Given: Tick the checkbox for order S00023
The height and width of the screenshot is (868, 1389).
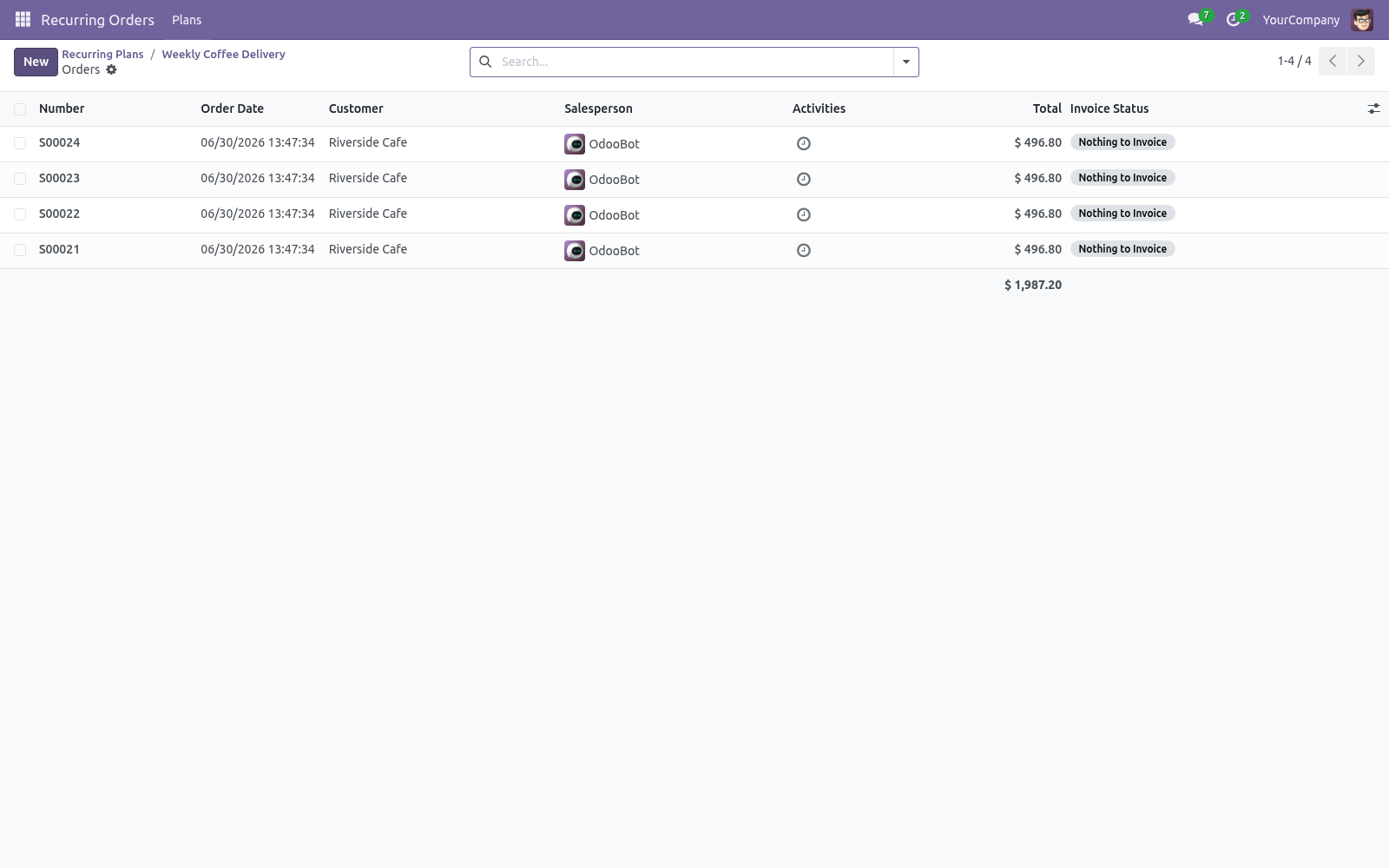Looking at the screenshot, I should (20, 178).
